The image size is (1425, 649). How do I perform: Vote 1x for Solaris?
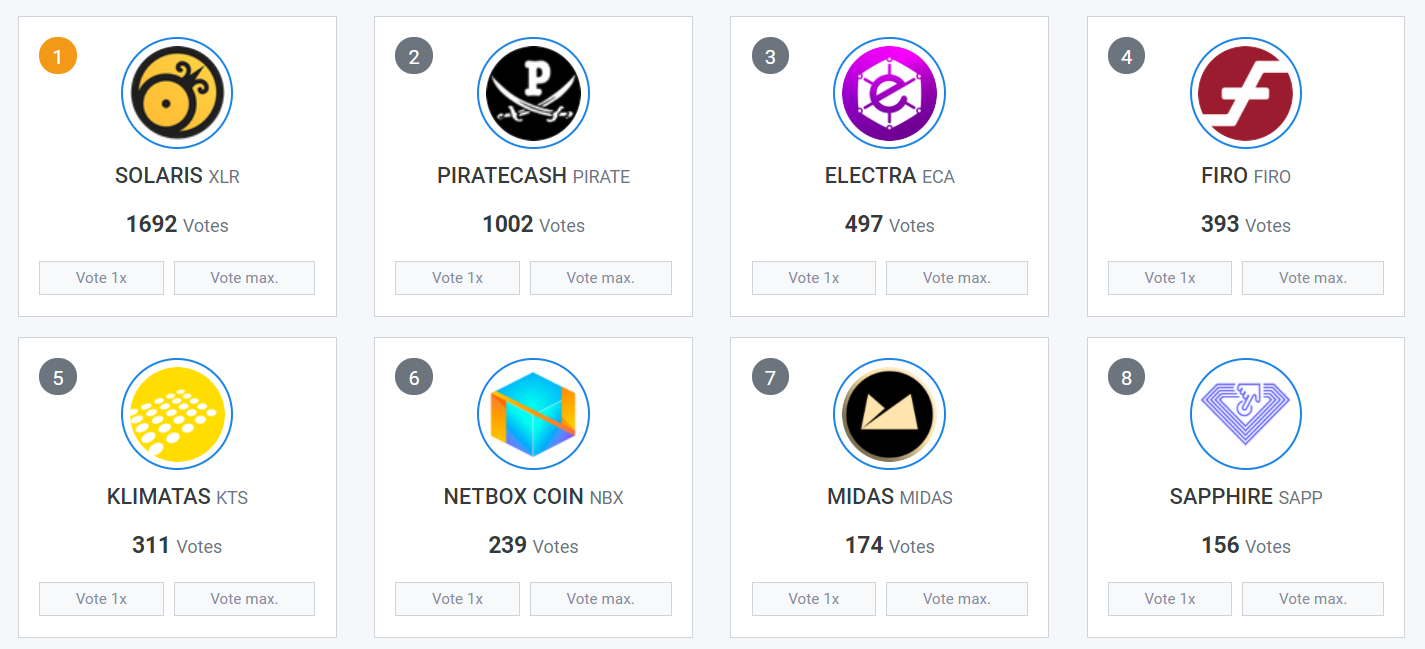[x=101, y=278]
